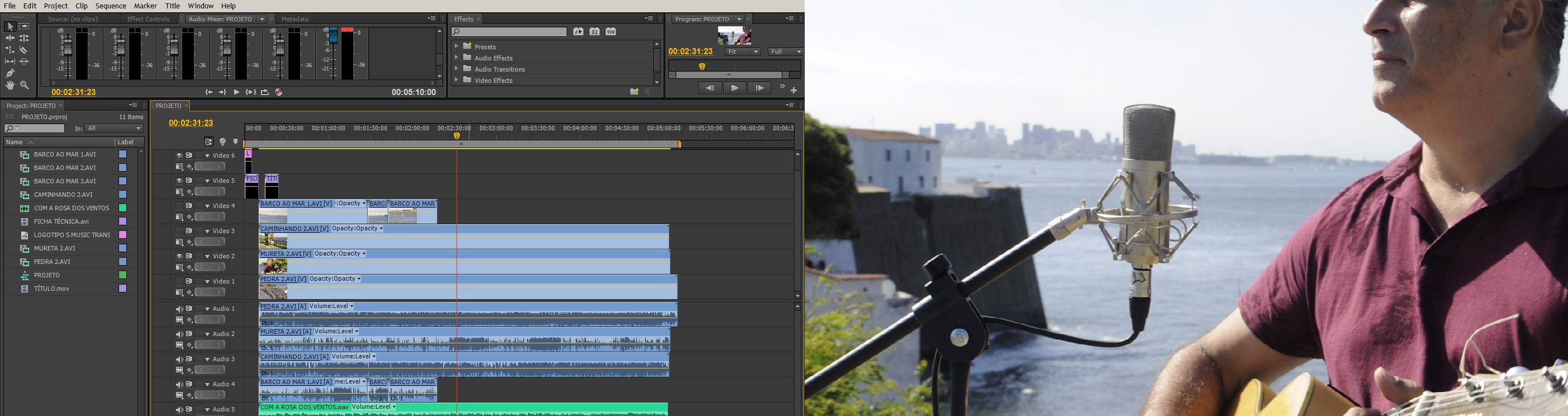Click the Play button in Audio Mixer
Screen dimensions: 1568x416
tap(236, 93)
